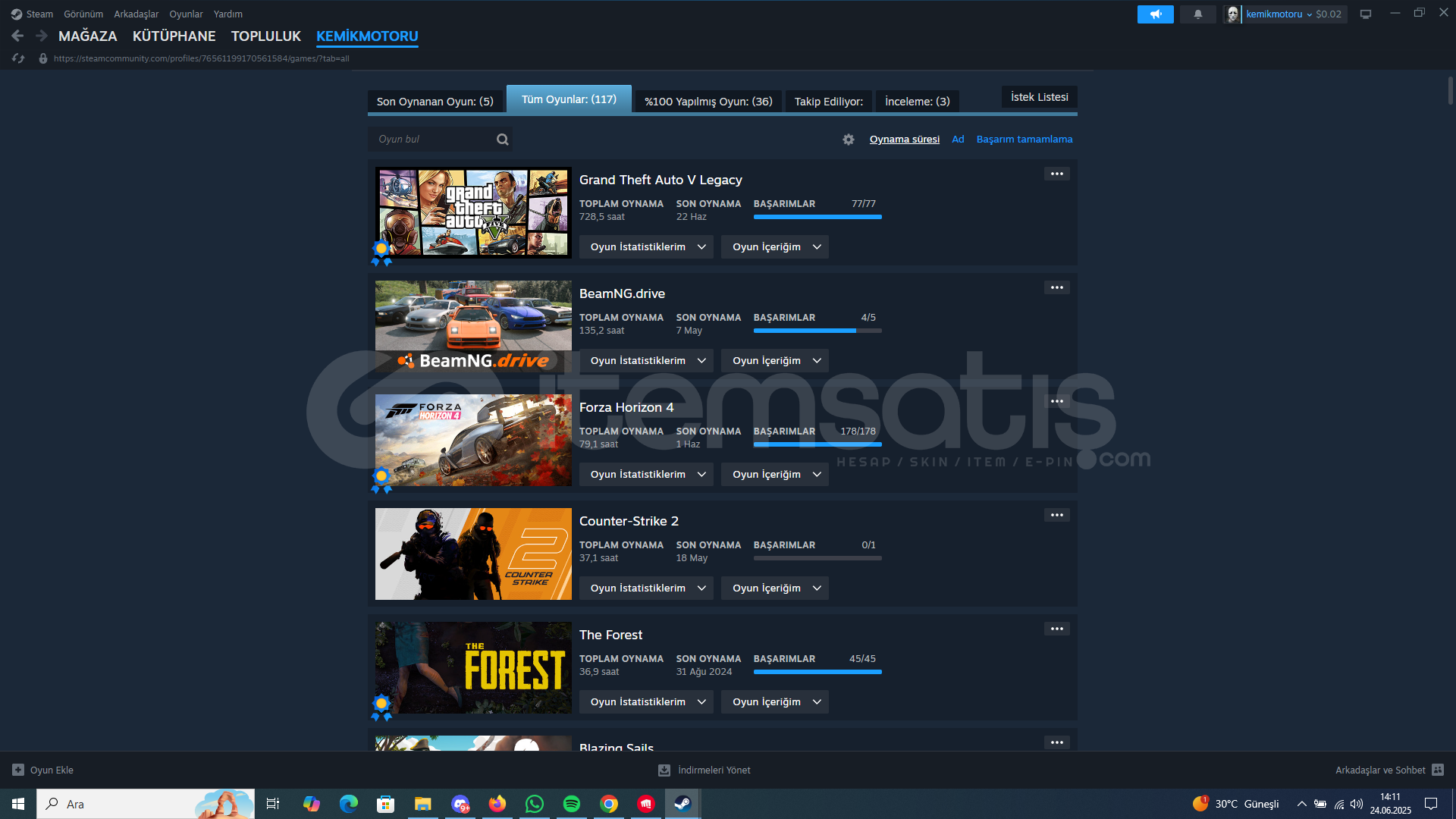This screenshot has width=1456, height=819.
Task: Open the announcements megaphone button
Action: (x=1155, y=14)
